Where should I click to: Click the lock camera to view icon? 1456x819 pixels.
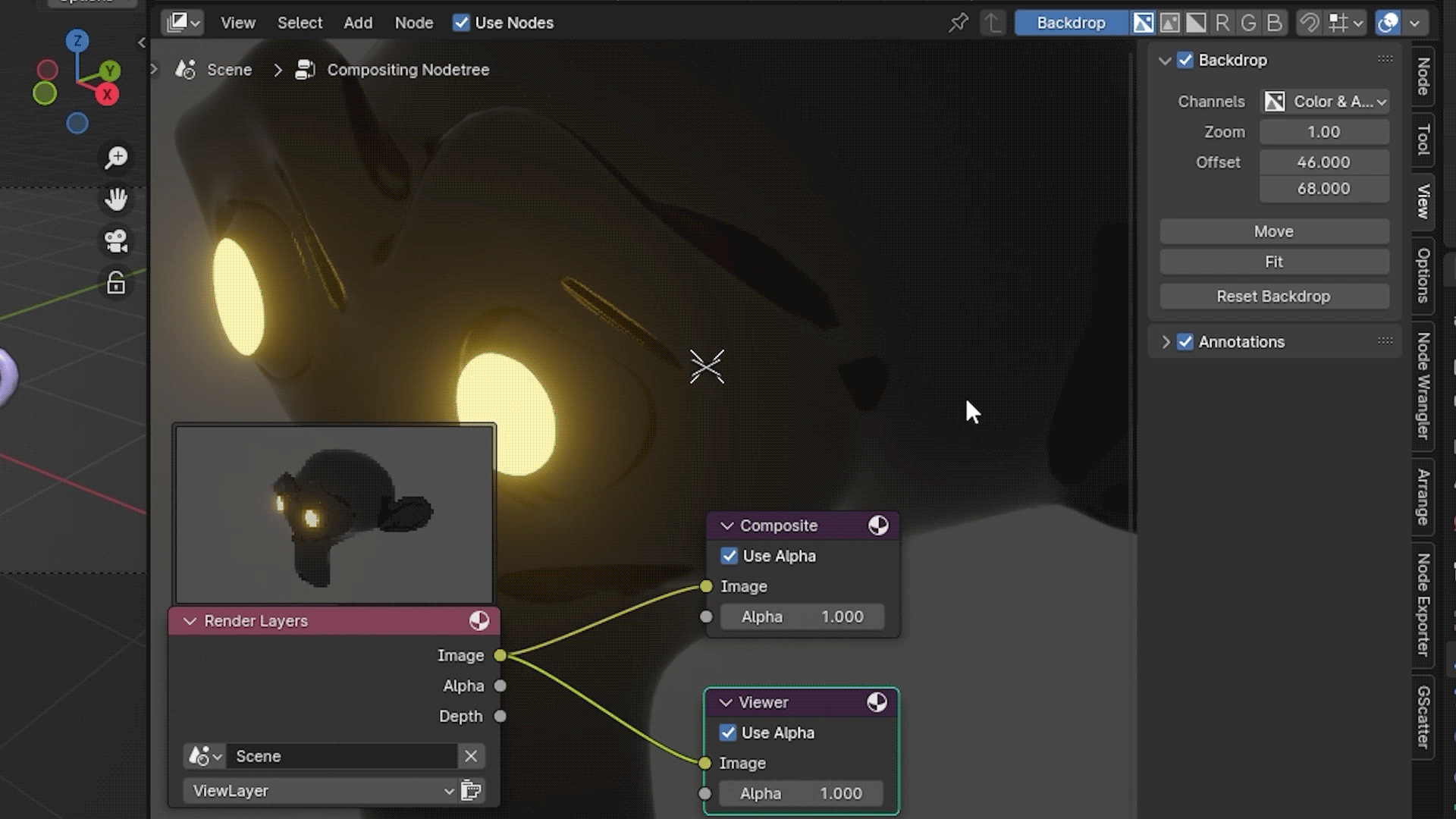pos(116,284)
